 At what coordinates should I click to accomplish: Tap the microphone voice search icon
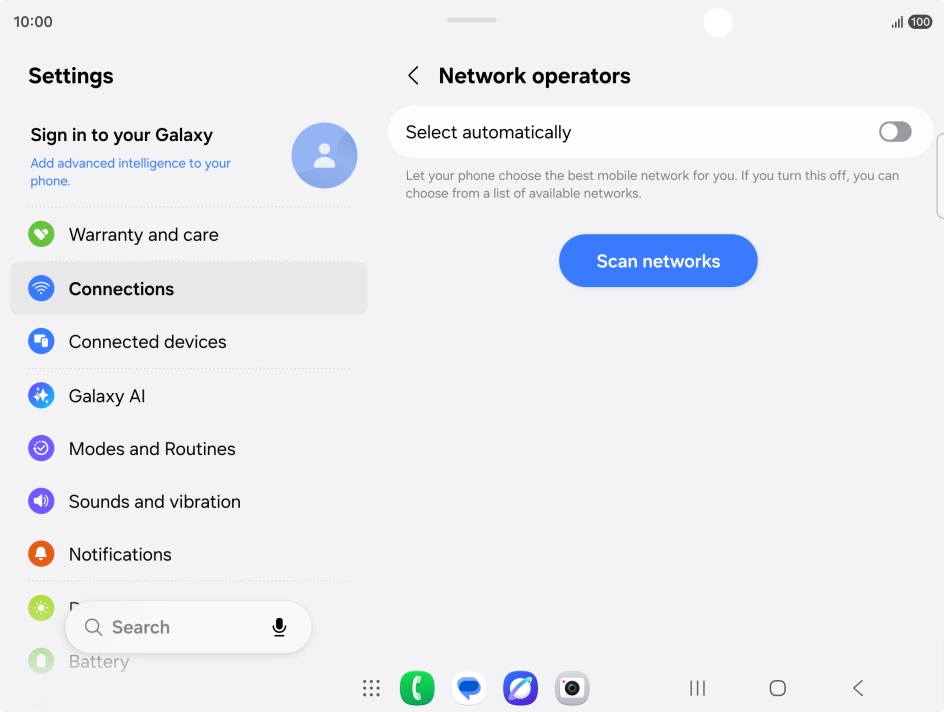click(279, 627)
